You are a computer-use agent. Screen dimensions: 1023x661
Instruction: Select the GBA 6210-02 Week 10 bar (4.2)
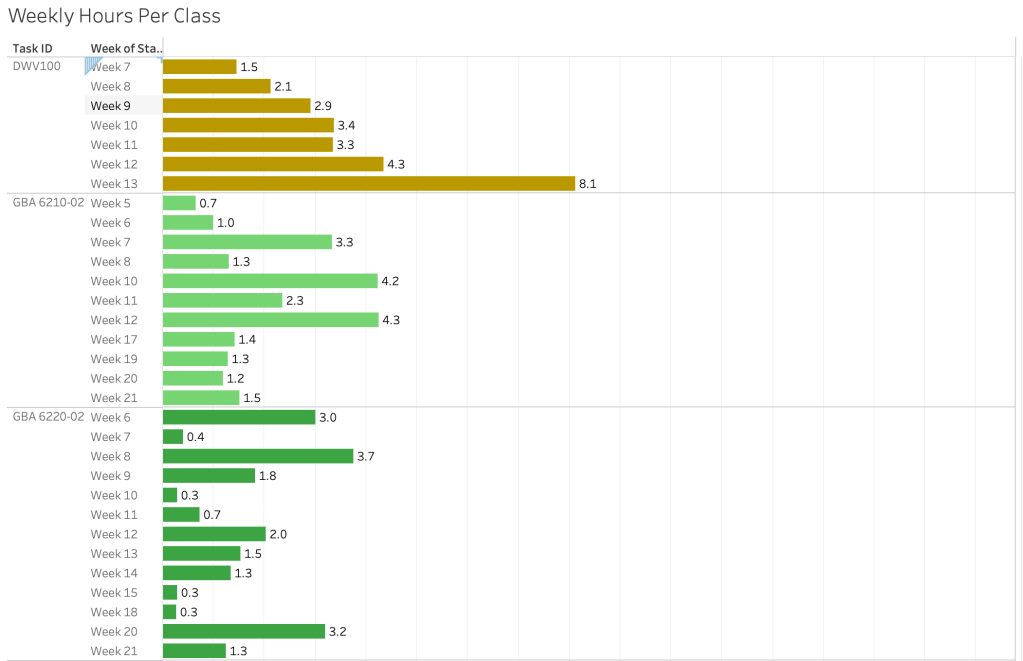[270, 281]
